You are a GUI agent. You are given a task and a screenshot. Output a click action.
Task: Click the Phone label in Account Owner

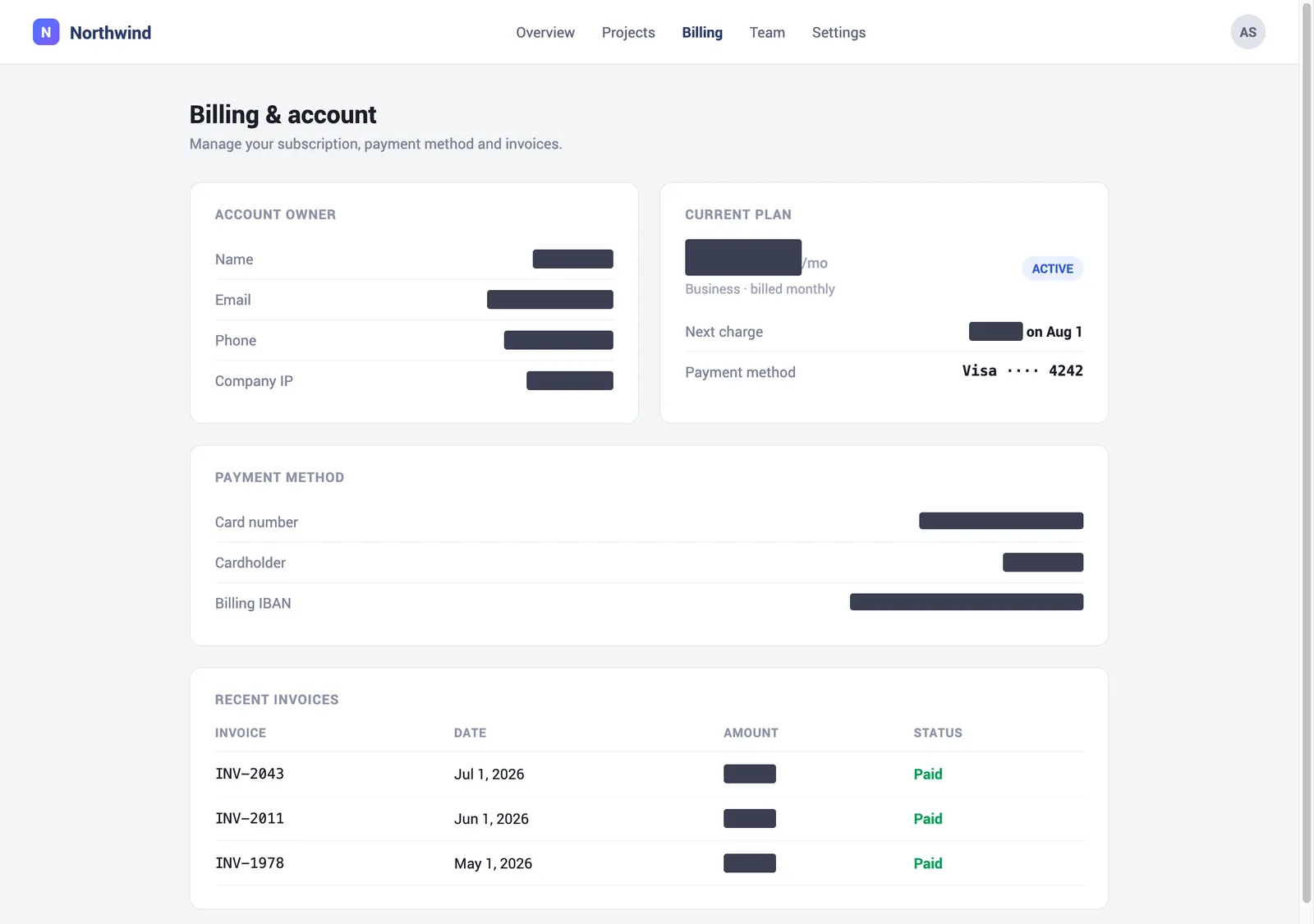(x=236, y=341)
